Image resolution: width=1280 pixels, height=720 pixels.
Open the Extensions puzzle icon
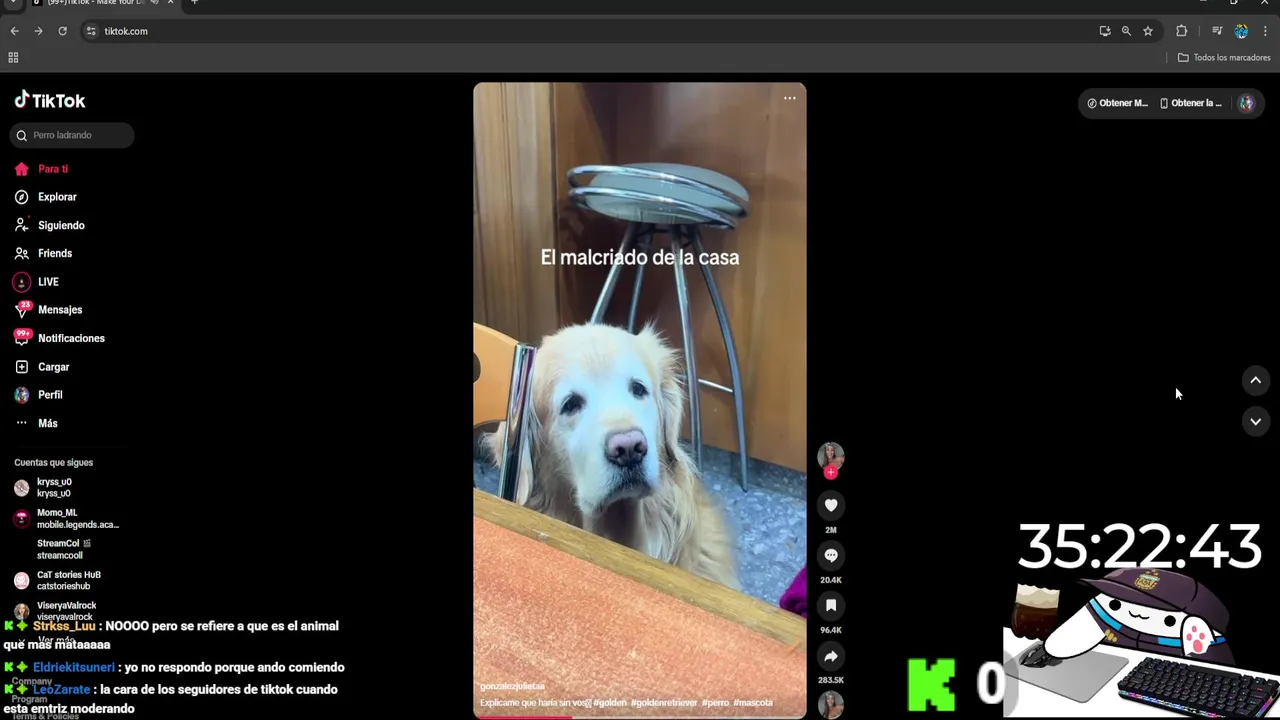pyautogui.click(x=1181, y=31)
